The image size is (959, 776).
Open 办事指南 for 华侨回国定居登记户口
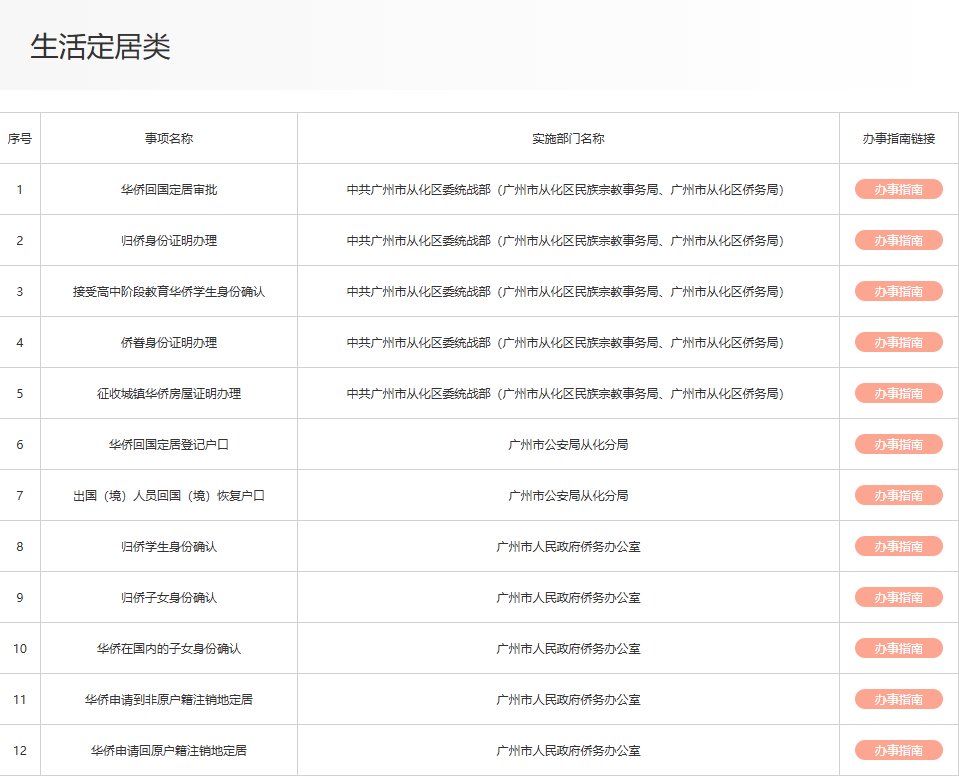(898, 445)
